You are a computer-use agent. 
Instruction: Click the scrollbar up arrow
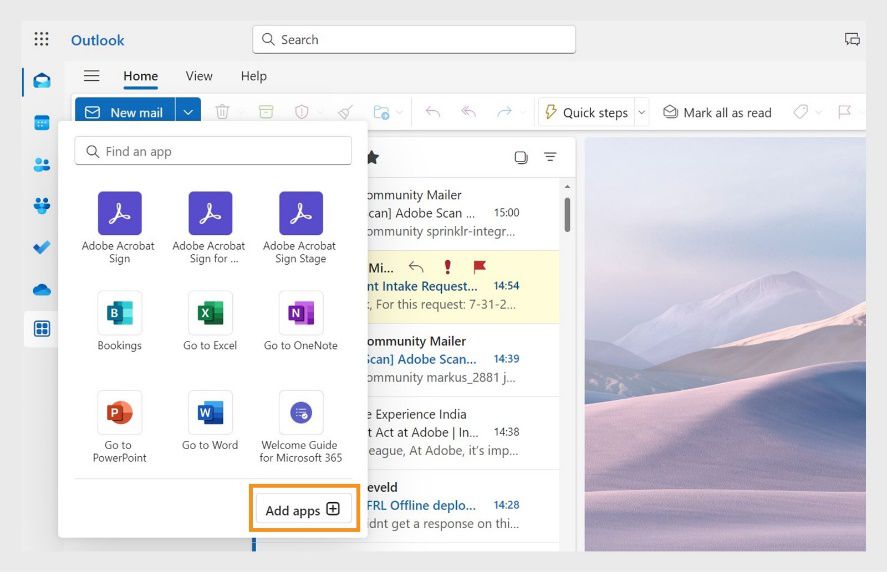click(567, 187)
